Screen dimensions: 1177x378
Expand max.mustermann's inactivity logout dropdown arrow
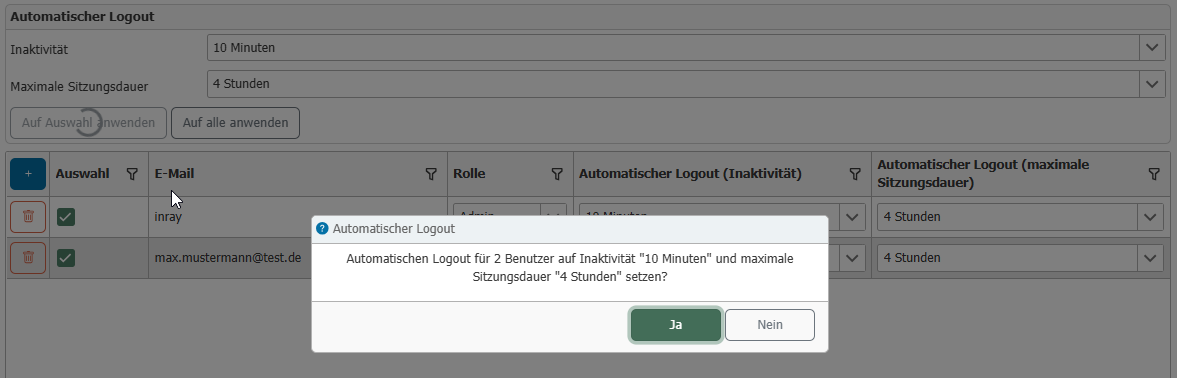852,258
